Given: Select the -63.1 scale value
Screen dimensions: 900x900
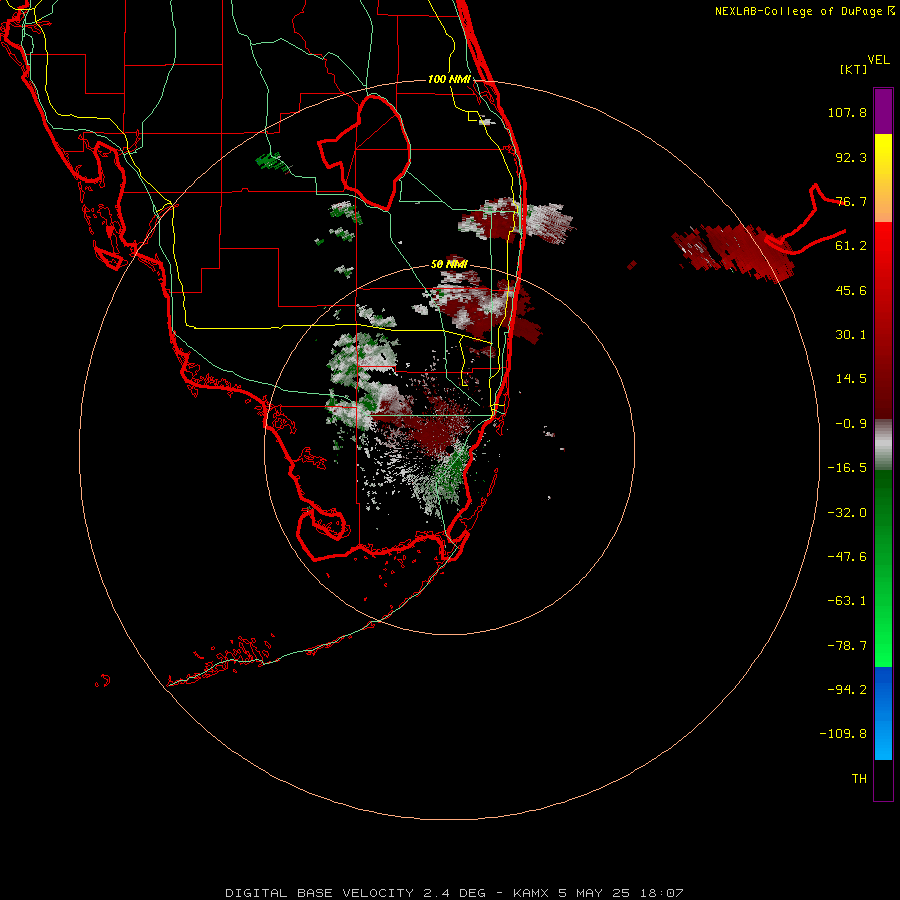Looking at the screenshot, I should (847, 601).
